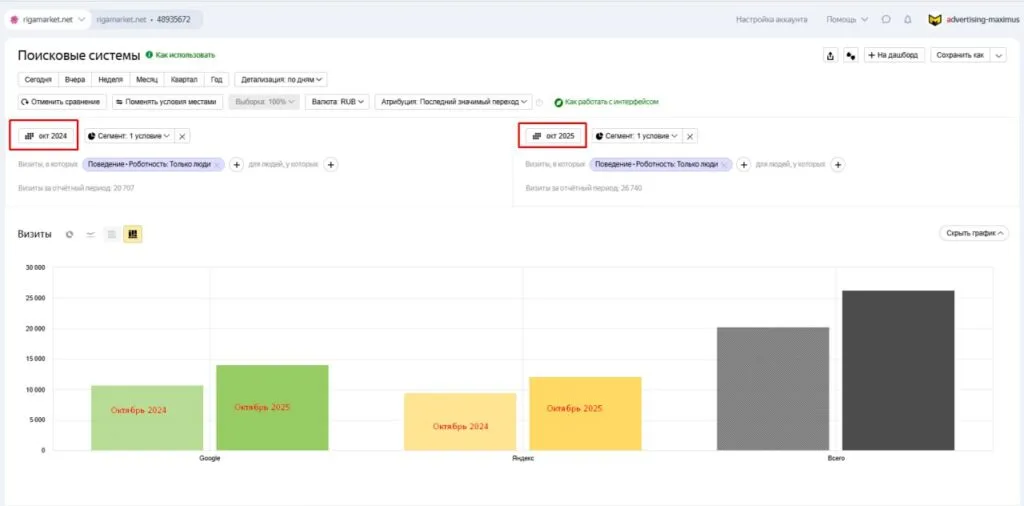The height and width of the screenshot is (506, 1024).
Task: Open the Атрибуция: Последний значимый переход dropdown
Action: click(453, 102)
